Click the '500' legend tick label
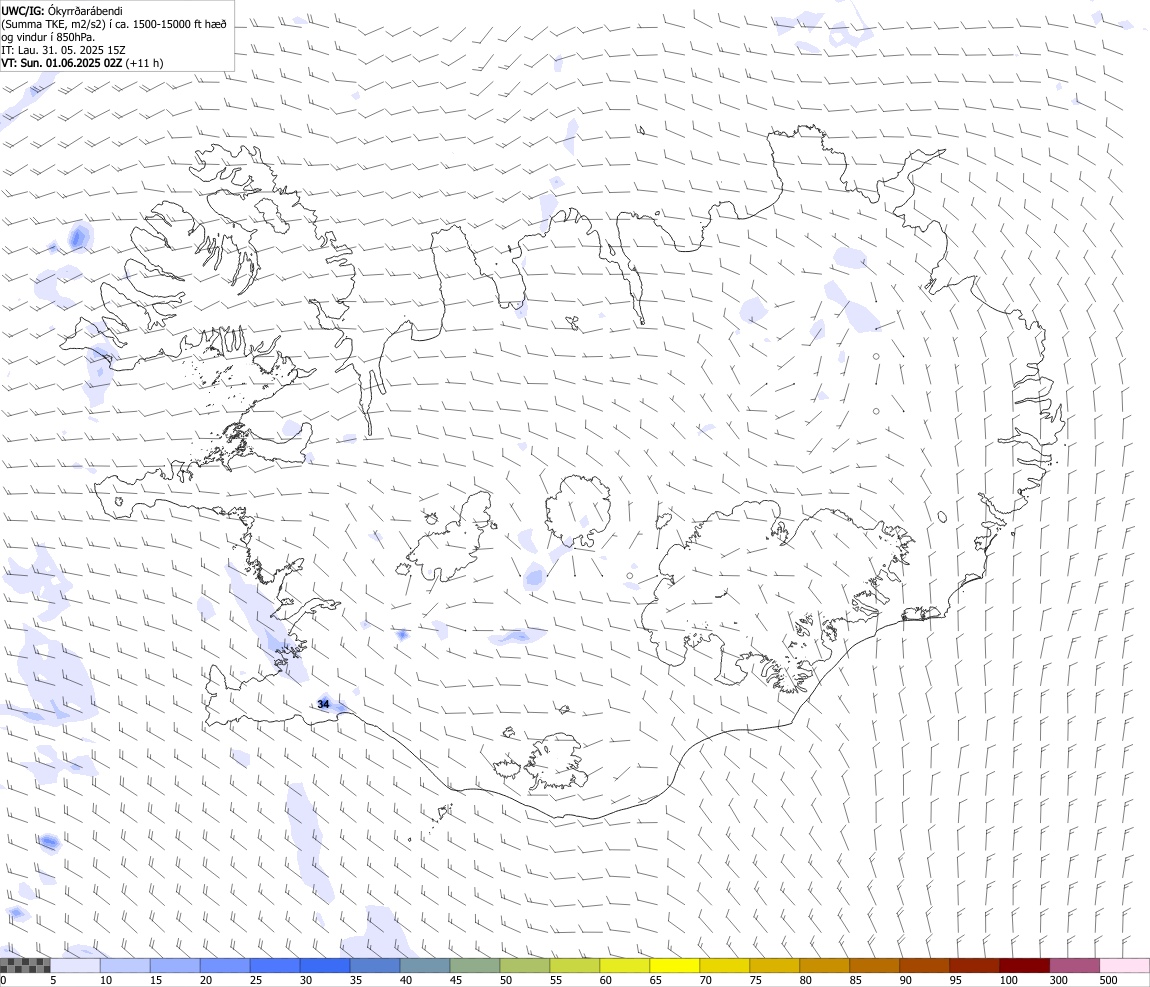The height and width of the screenshot is (987, 1150). tap(1109, 980)
